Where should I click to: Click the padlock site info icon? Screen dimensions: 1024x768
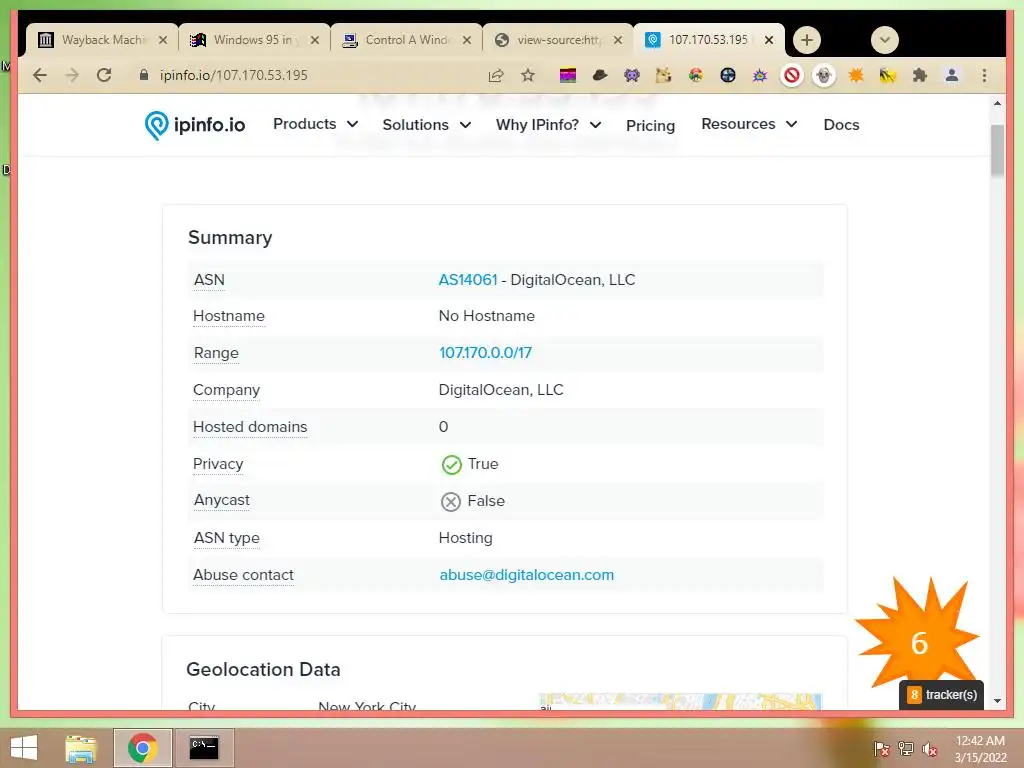click(144, 74)
